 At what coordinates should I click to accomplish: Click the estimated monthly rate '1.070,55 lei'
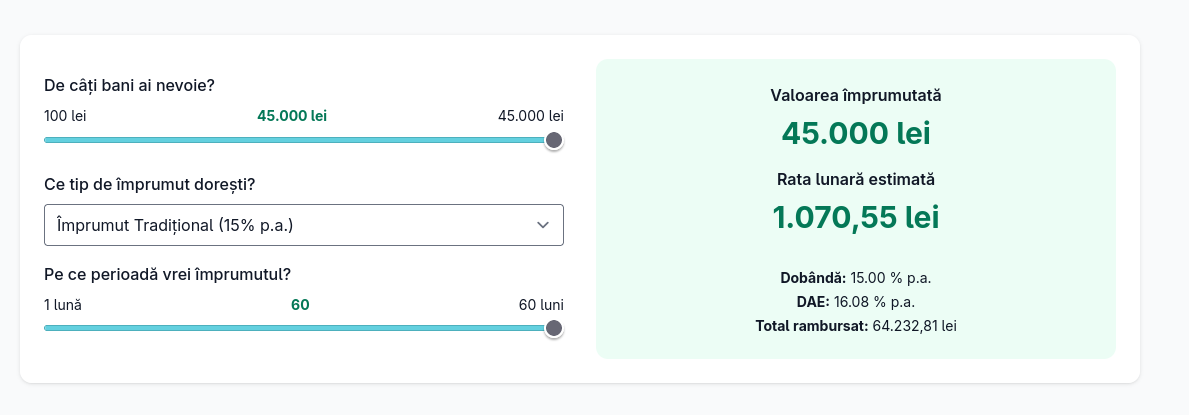(x=855, y=216)
